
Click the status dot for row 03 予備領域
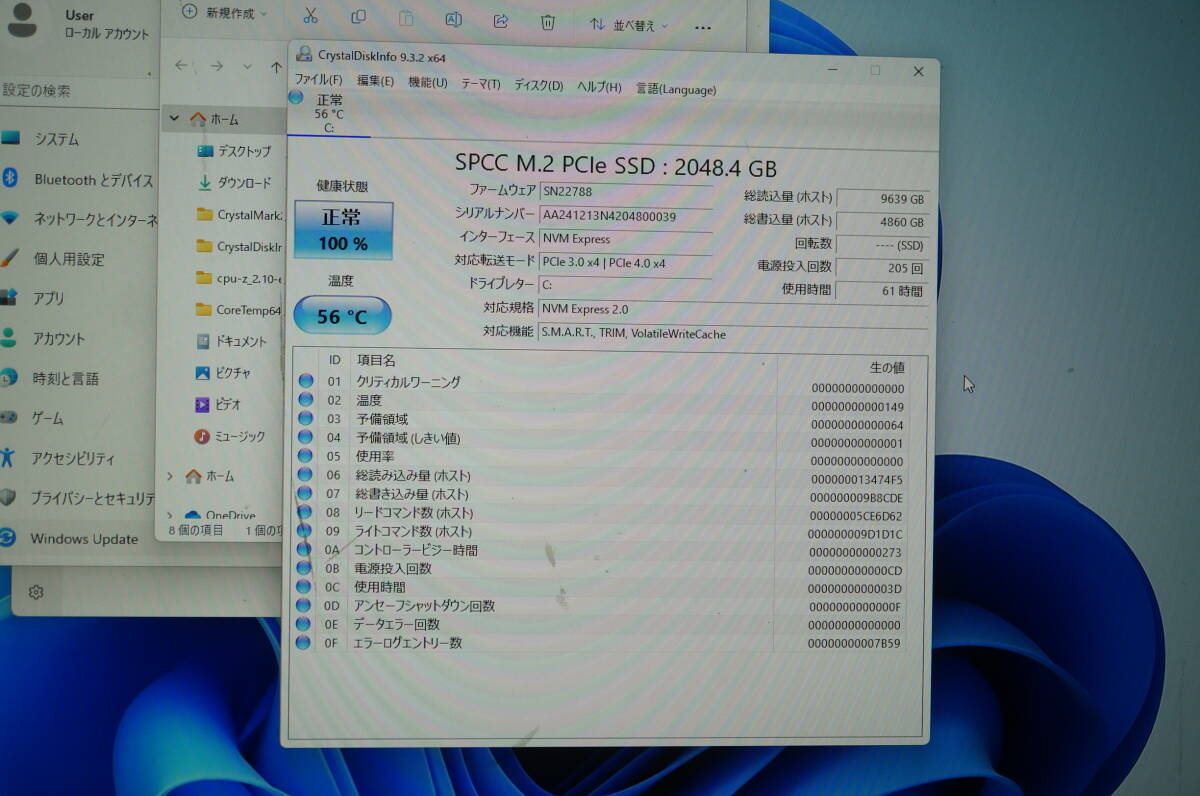pyautogui.click(x=305, y=419)
